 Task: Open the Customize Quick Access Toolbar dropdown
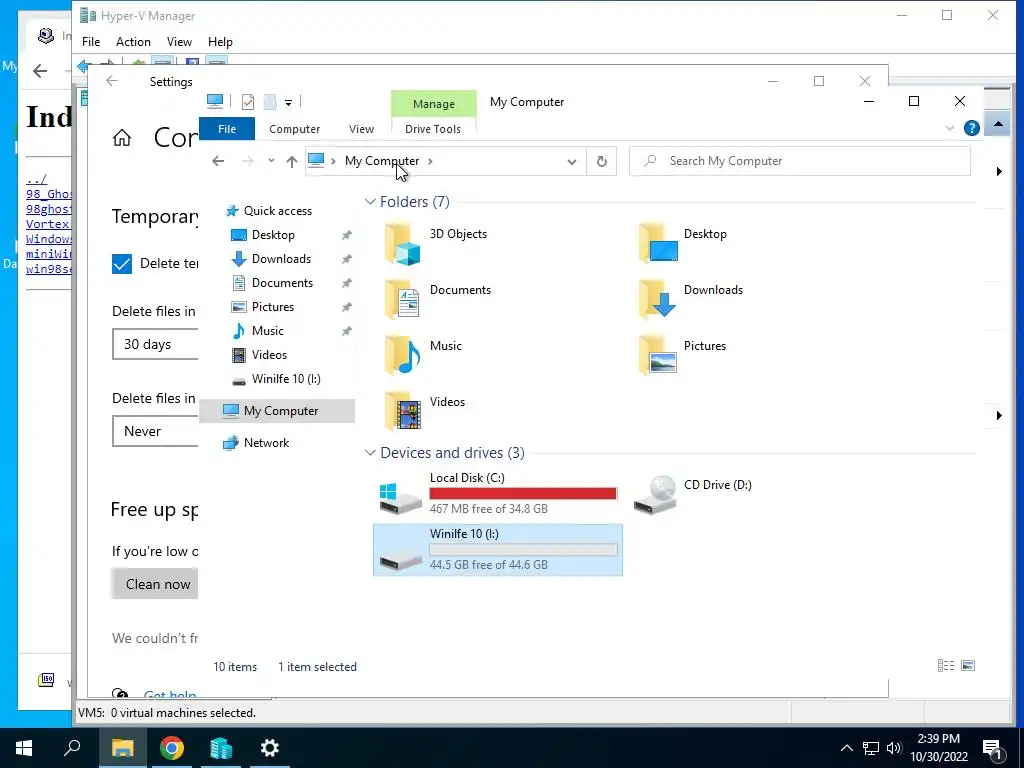point(288,103)
